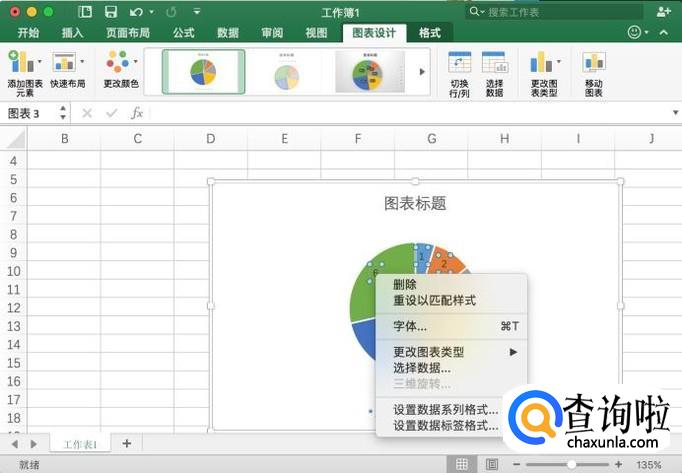Add a new sheet with plus button
The image size is (682, 473).
click(127, 443)
